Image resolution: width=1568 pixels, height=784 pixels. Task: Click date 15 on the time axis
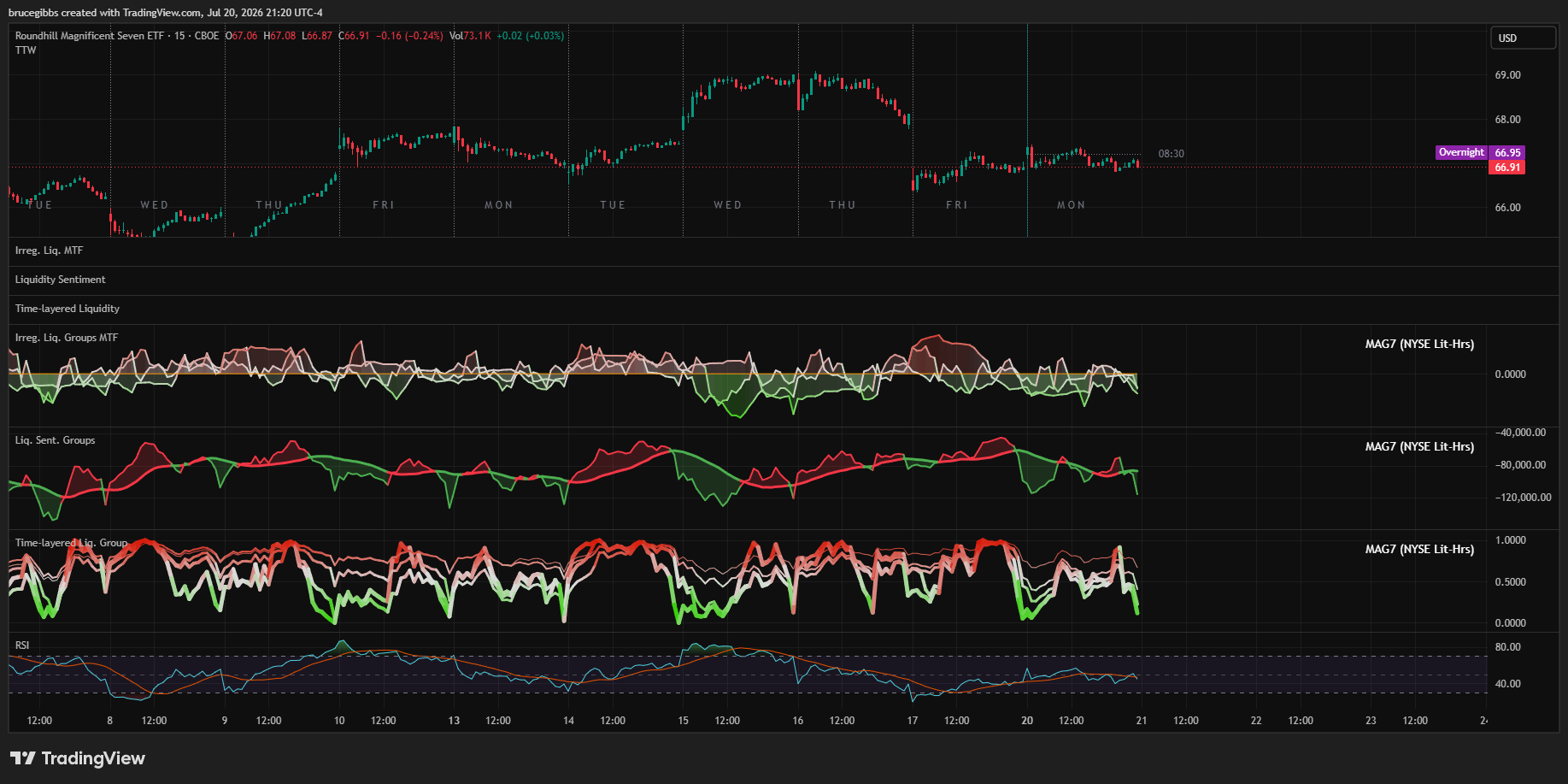coord(683,721)
